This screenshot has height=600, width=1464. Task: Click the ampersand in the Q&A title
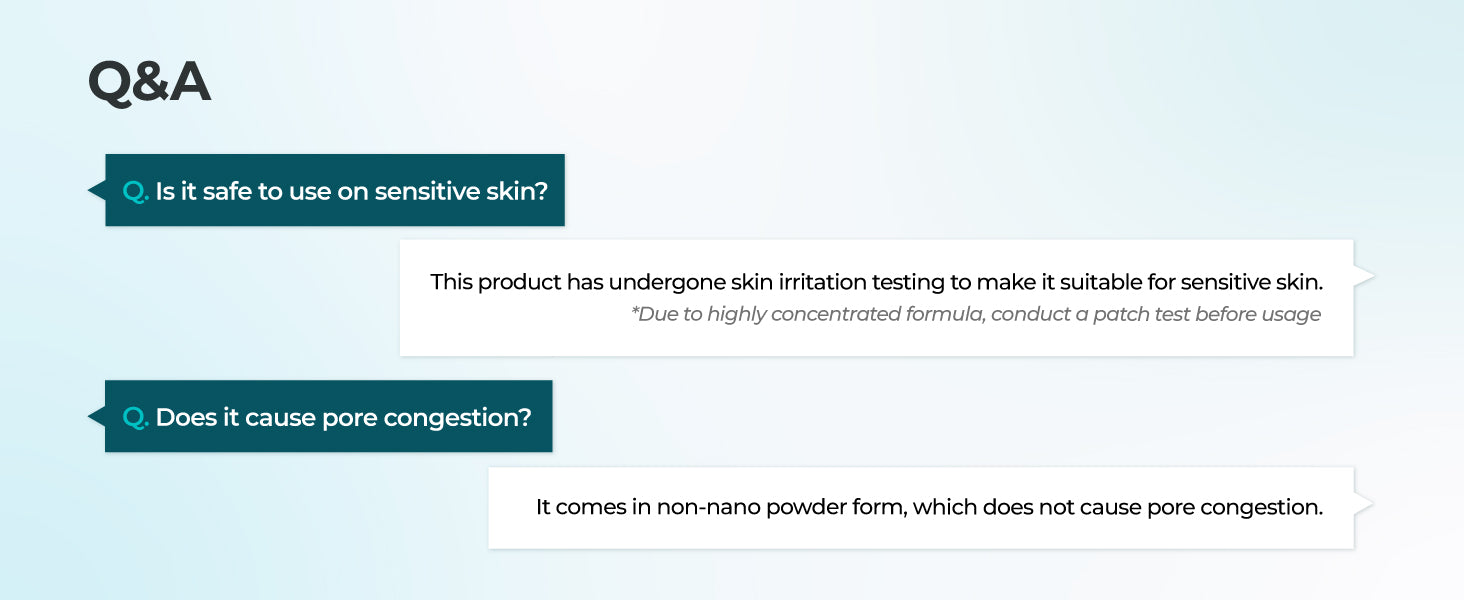point(150,82)
